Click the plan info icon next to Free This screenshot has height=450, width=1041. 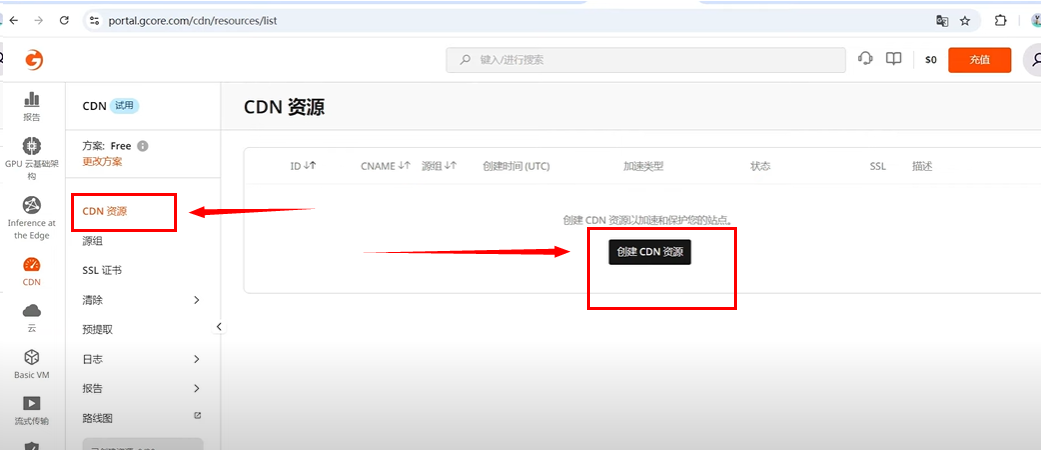(x=143, y=146)
